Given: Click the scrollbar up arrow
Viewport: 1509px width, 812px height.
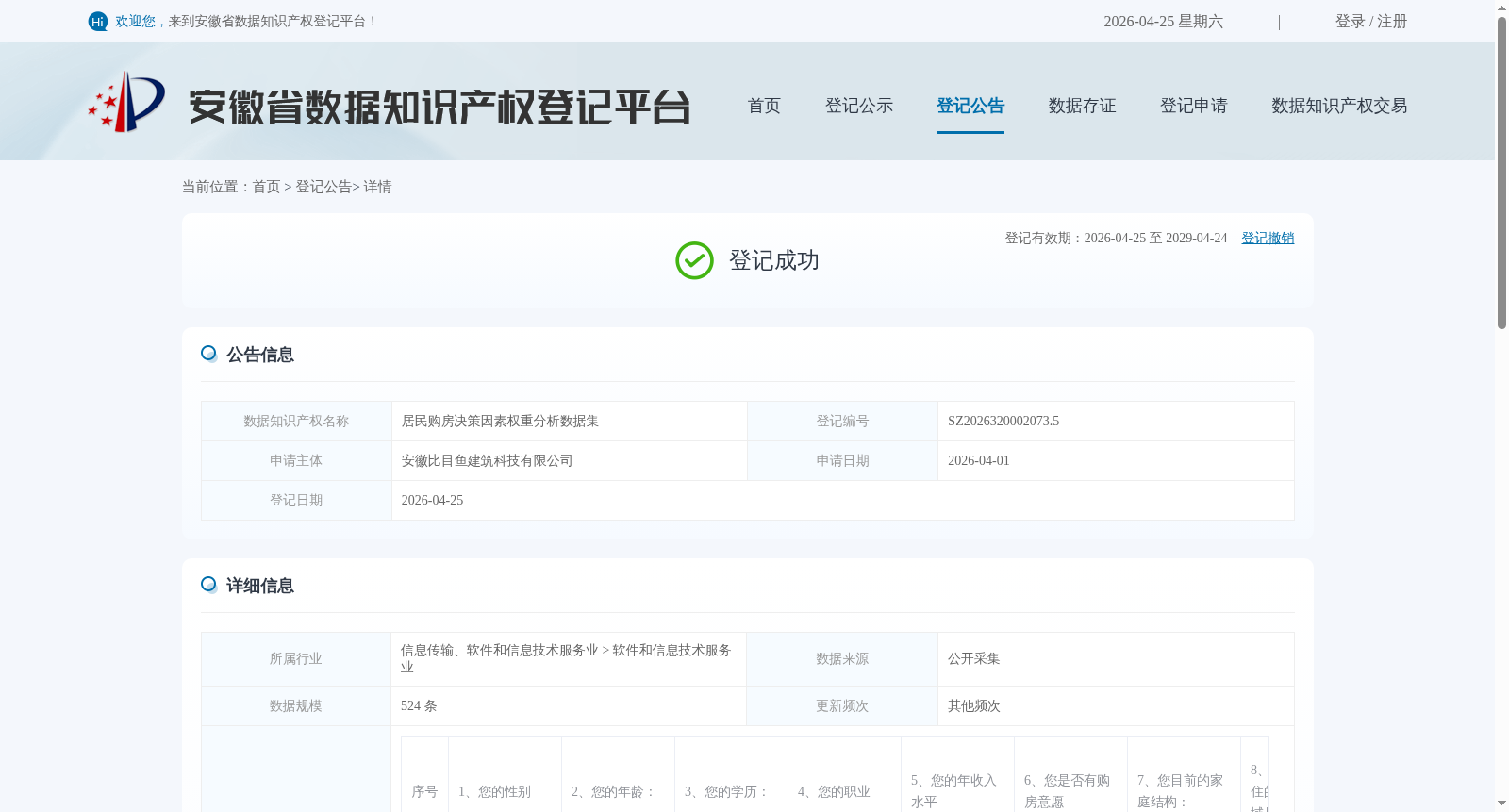Looking at the screenshot, I should (x=1501, y=8).
